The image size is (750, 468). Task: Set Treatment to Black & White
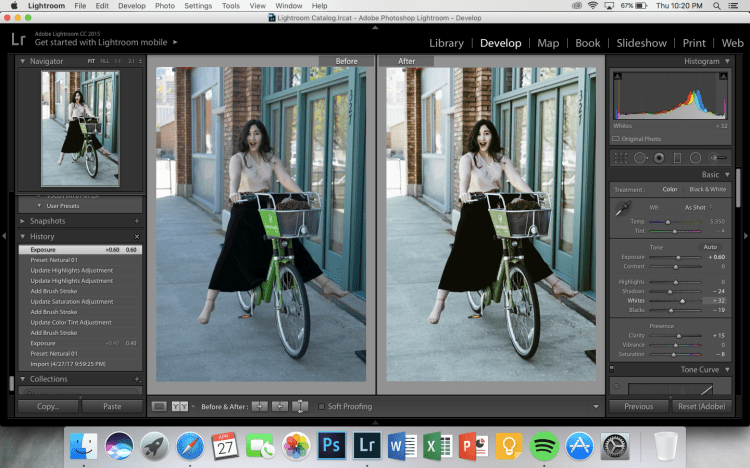coord(707,189)
